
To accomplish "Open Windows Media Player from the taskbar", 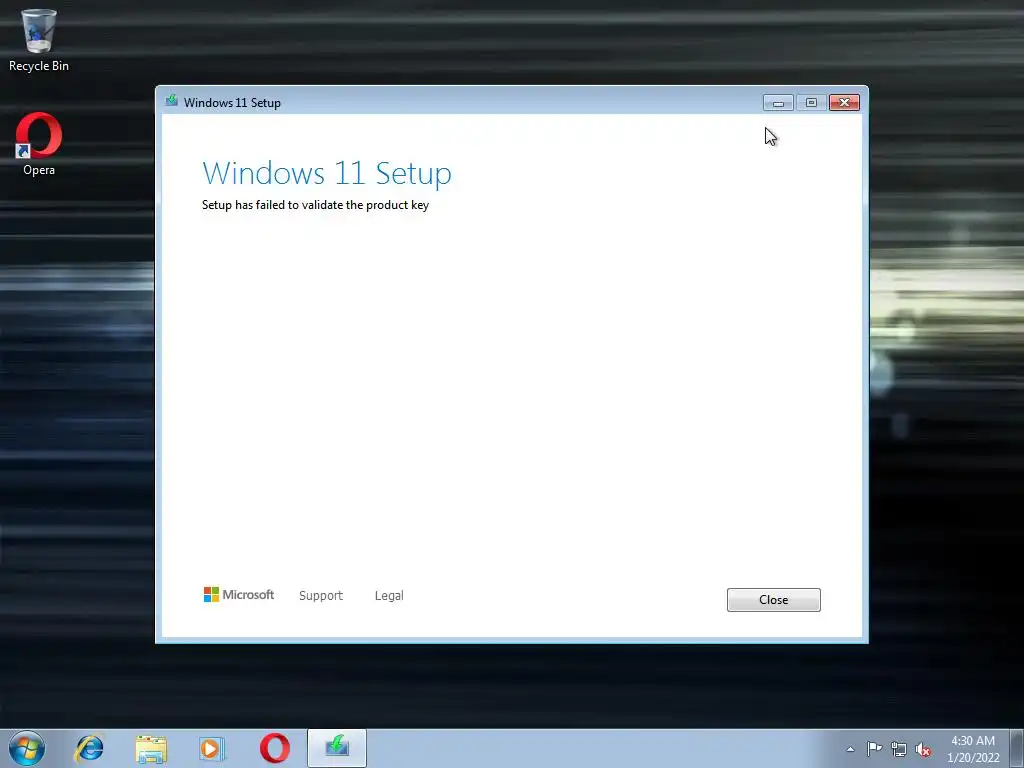I will tap(212, 748).
